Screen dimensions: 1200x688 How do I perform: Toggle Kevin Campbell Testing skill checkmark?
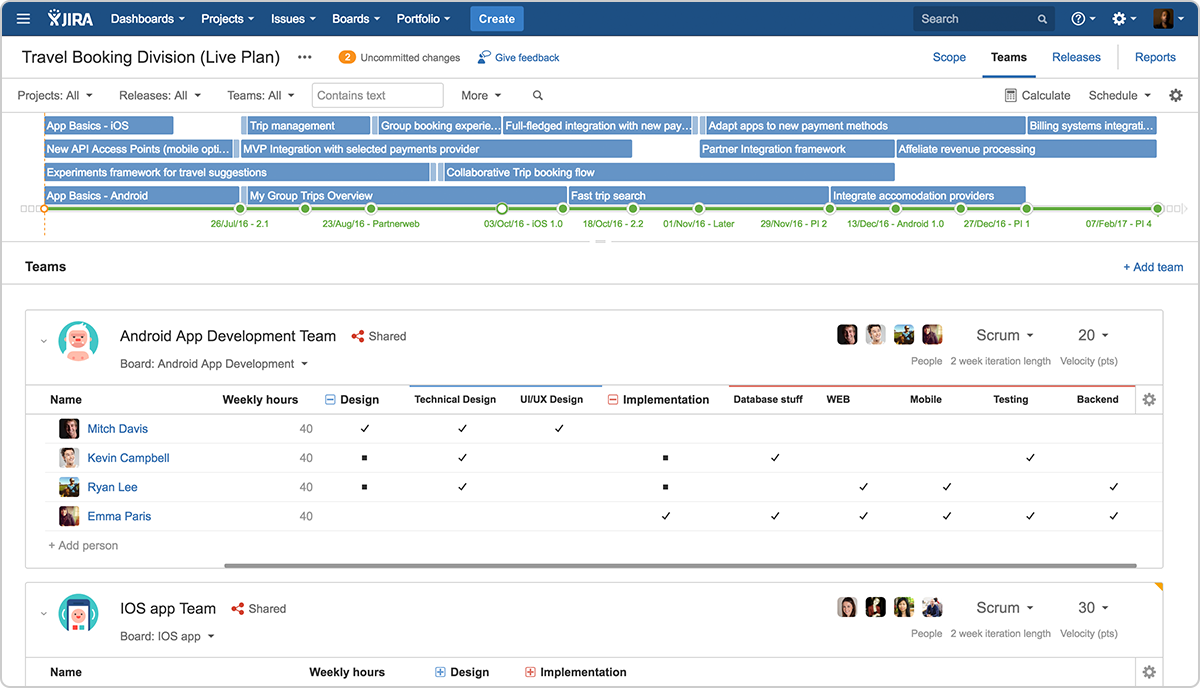1030,458
